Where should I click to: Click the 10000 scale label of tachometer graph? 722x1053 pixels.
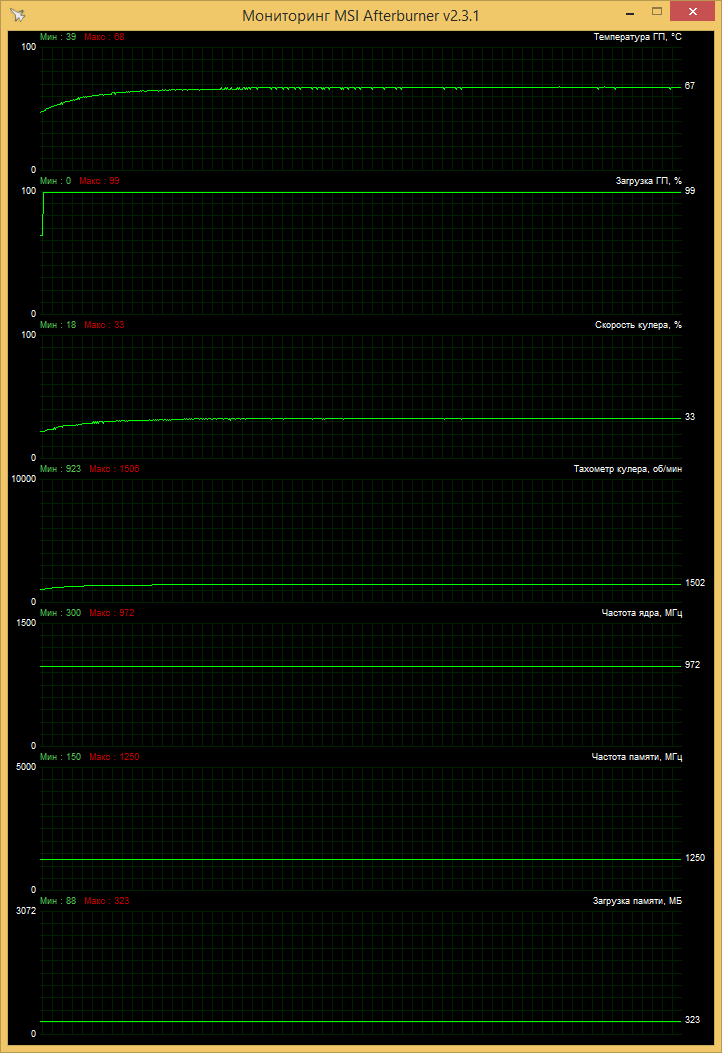click(24, 479)
